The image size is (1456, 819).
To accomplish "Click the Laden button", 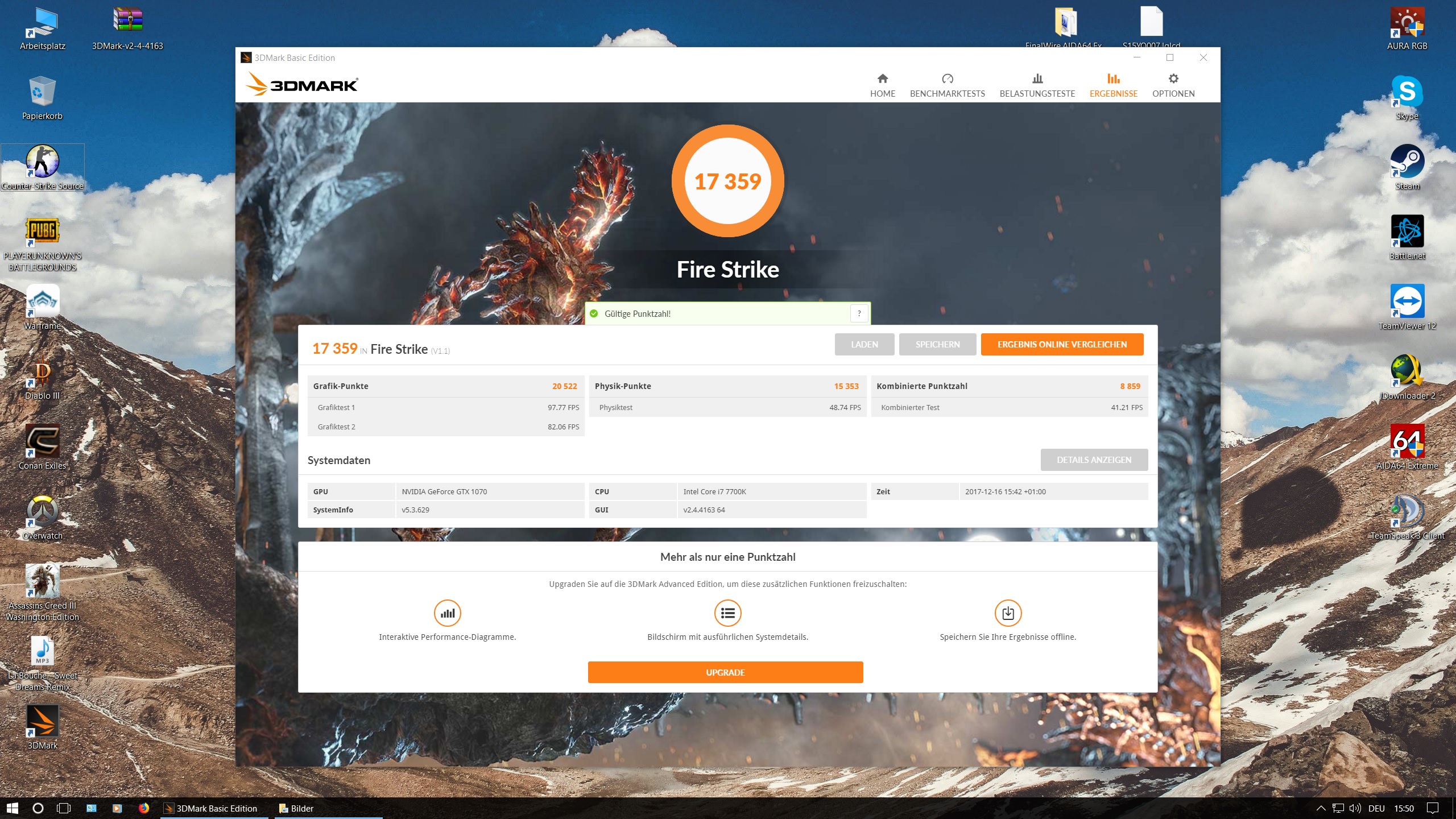I will (864, 344).
